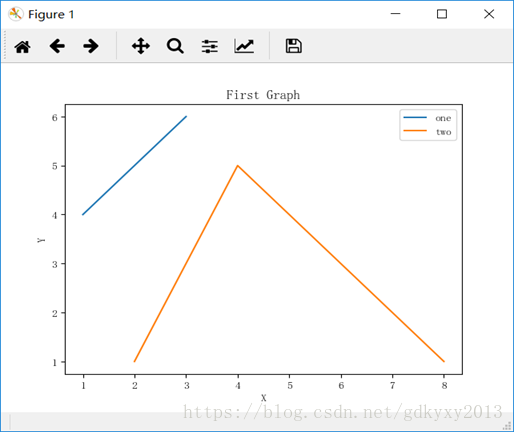Image resolution: width=514 pixels, height=432 pixels.
Task: Close the Figure 1 window
Action: (x=489, y=14)
